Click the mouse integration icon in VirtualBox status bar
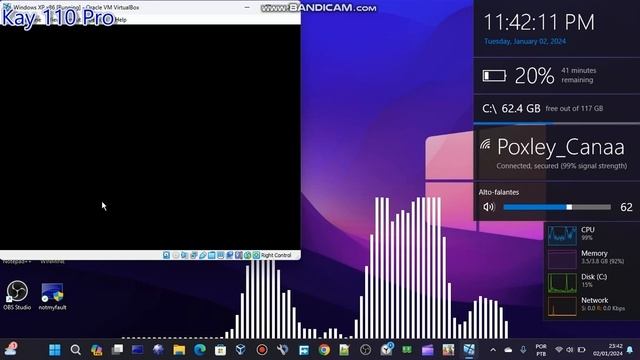 247,255
